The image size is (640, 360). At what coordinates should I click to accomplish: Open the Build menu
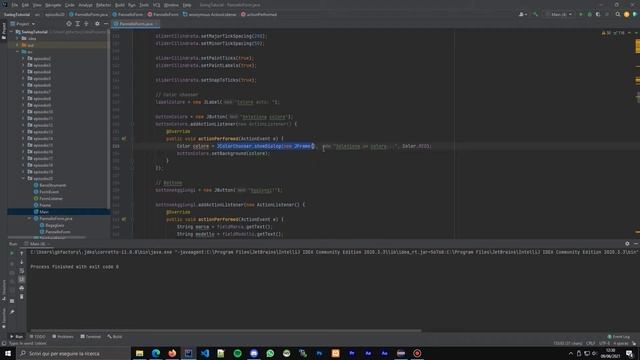[x=120, y=5]
